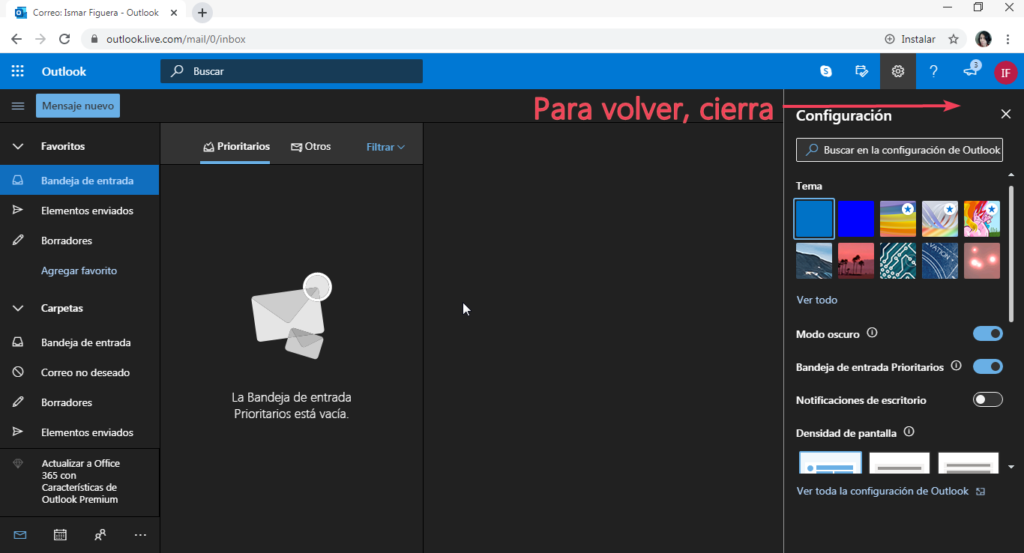Toggle Bandeja de entrada Prioritarios switch
Screen dimensions: 1024x553
click(987, 366)
